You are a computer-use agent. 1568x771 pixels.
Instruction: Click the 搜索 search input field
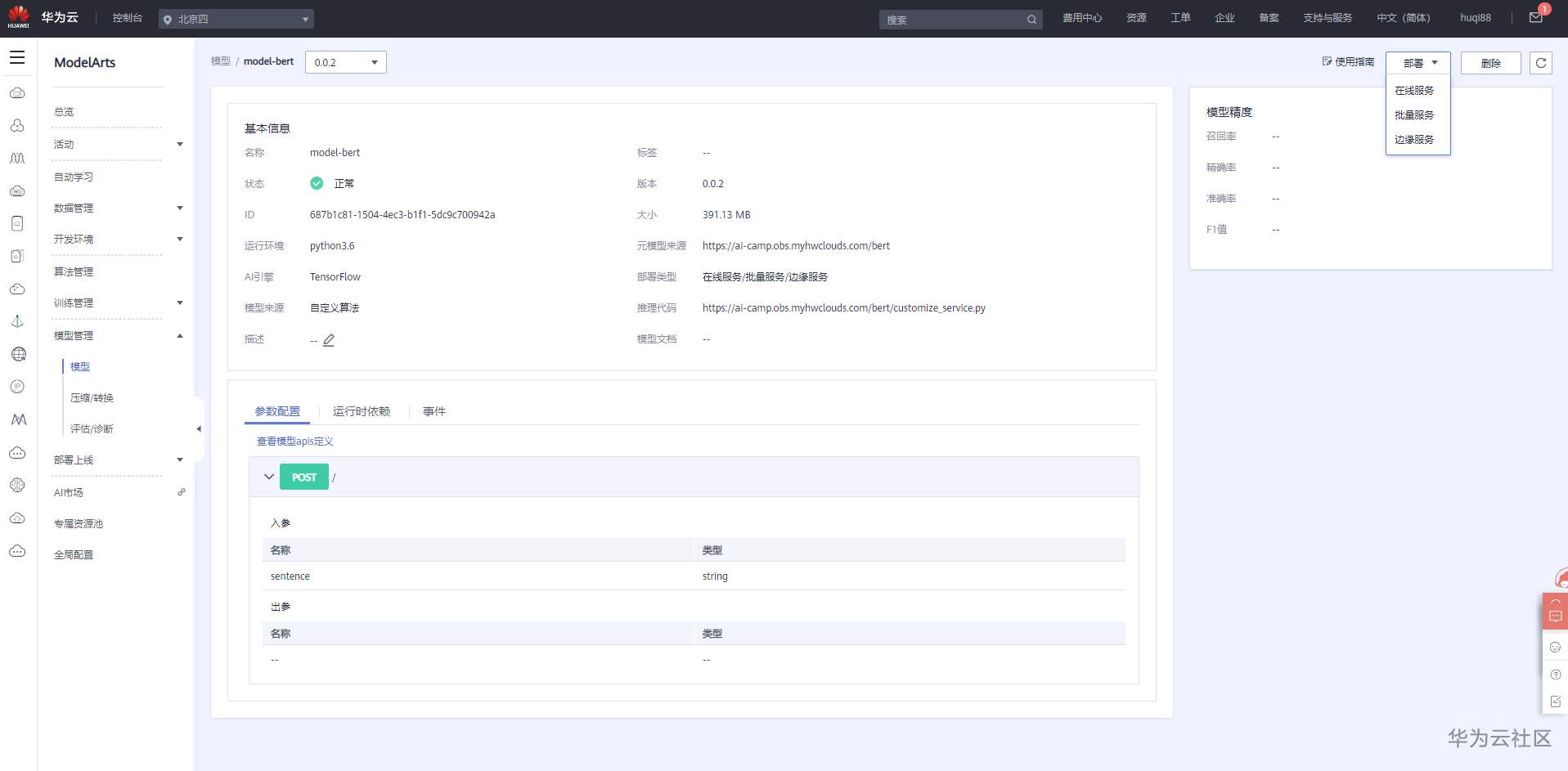coord(960,20)
